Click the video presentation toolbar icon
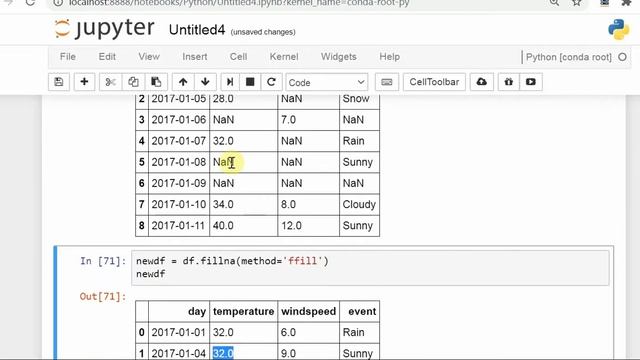Viewport: 640px width, 360px height. pos(531,82)
